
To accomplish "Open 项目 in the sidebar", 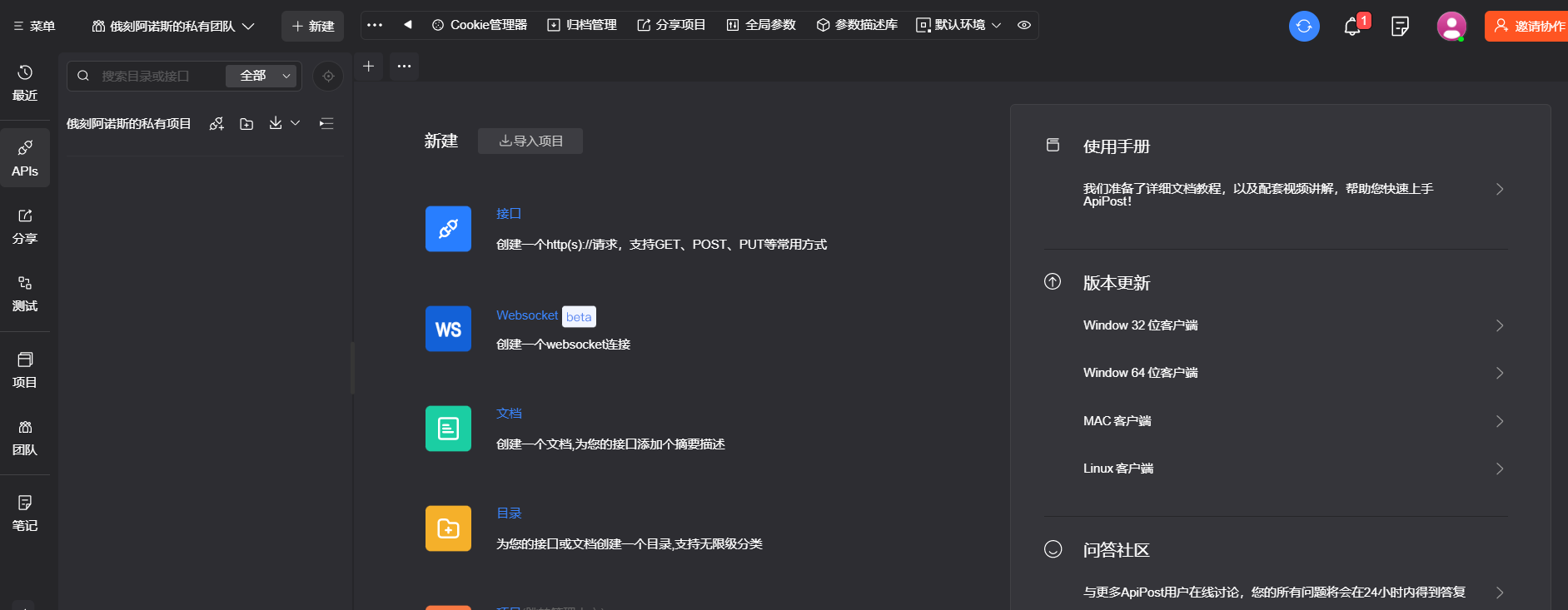I will click(x=25, y=370).
